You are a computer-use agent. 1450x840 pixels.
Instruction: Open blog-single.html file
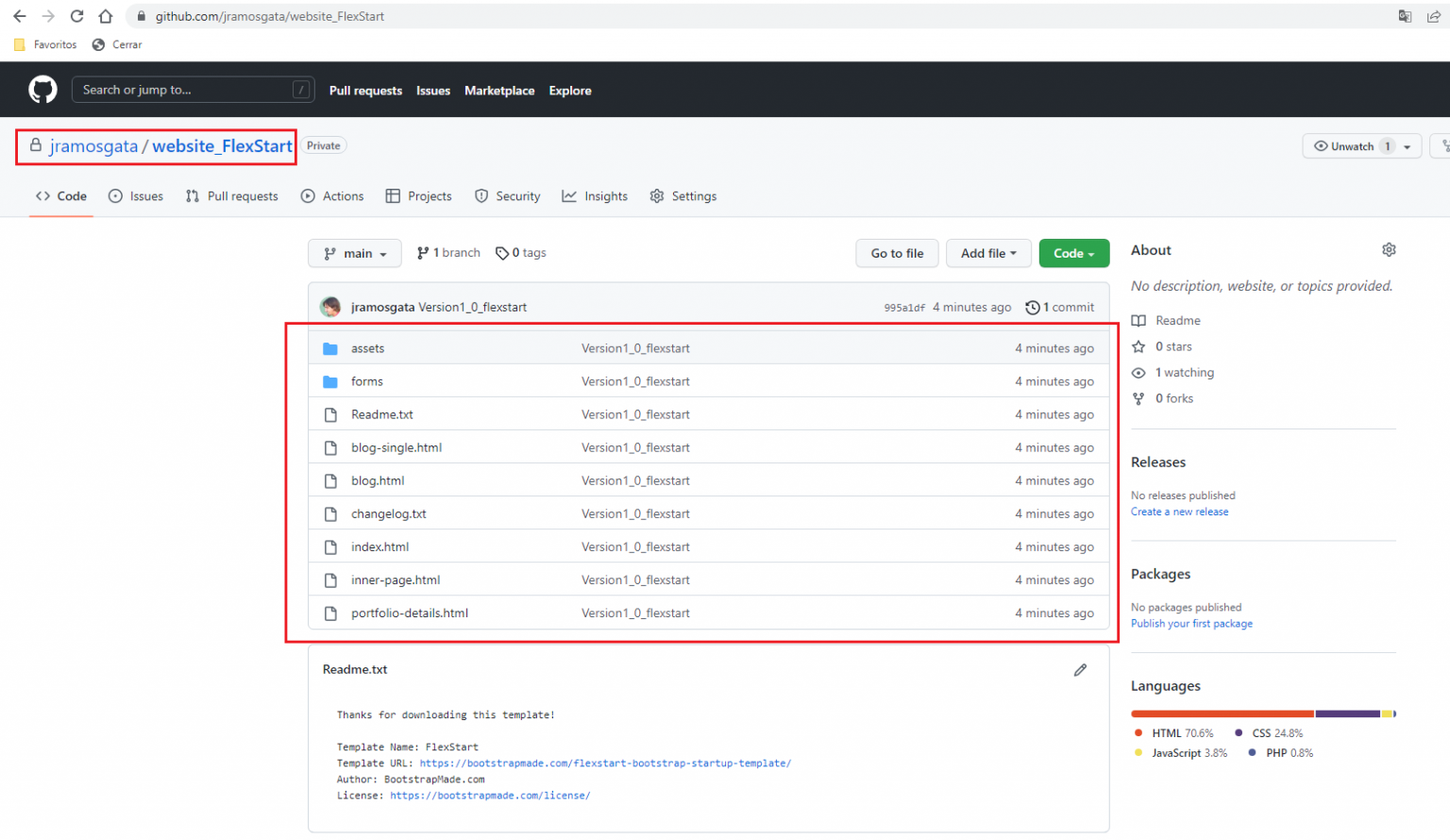(396, 447)
